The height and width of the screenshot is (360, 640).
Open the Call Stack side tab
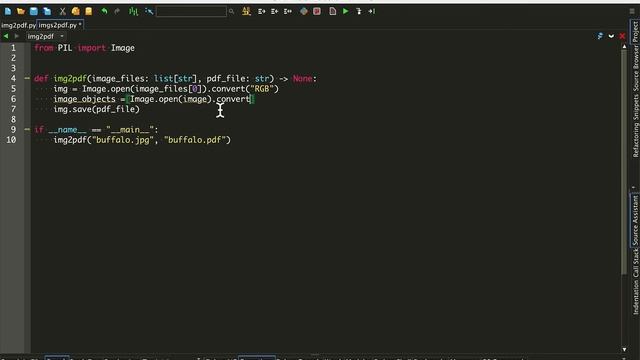click(x=636, y=263)
